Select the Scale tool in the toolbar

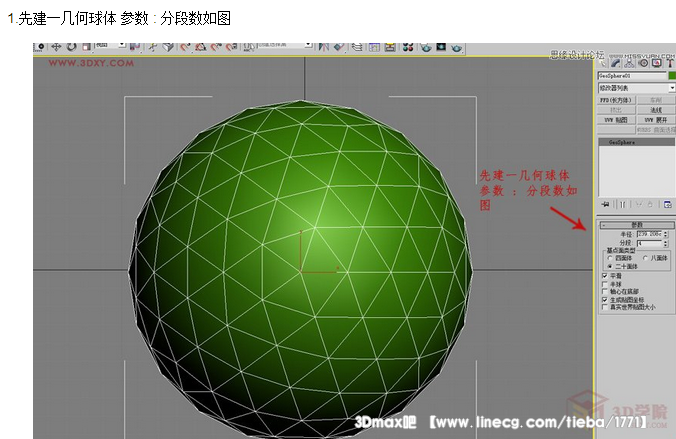[x=86, y=47]
